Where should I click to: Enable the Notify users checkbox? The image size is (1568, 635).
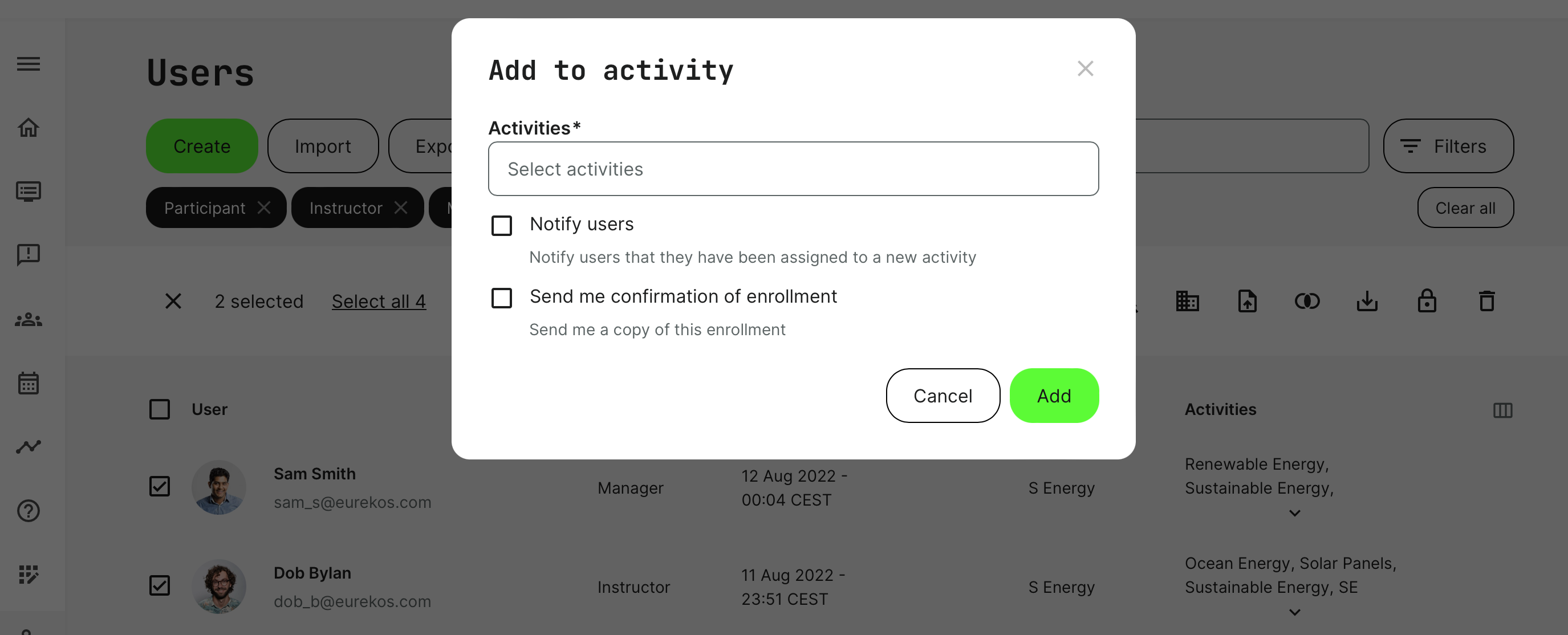click(502, 226)
